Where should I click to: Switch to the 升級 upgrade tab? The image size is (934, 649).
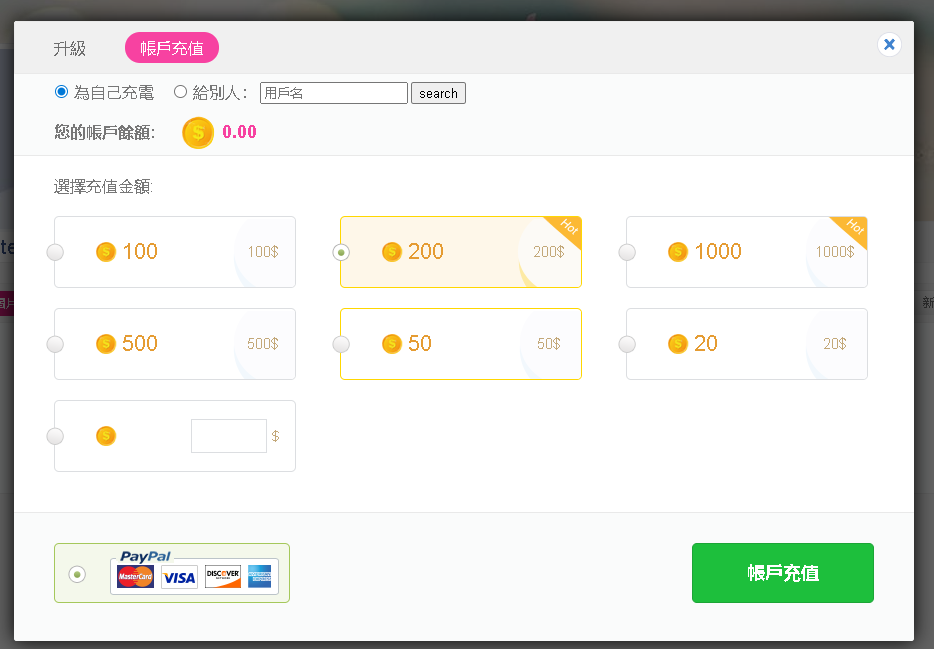70,48
